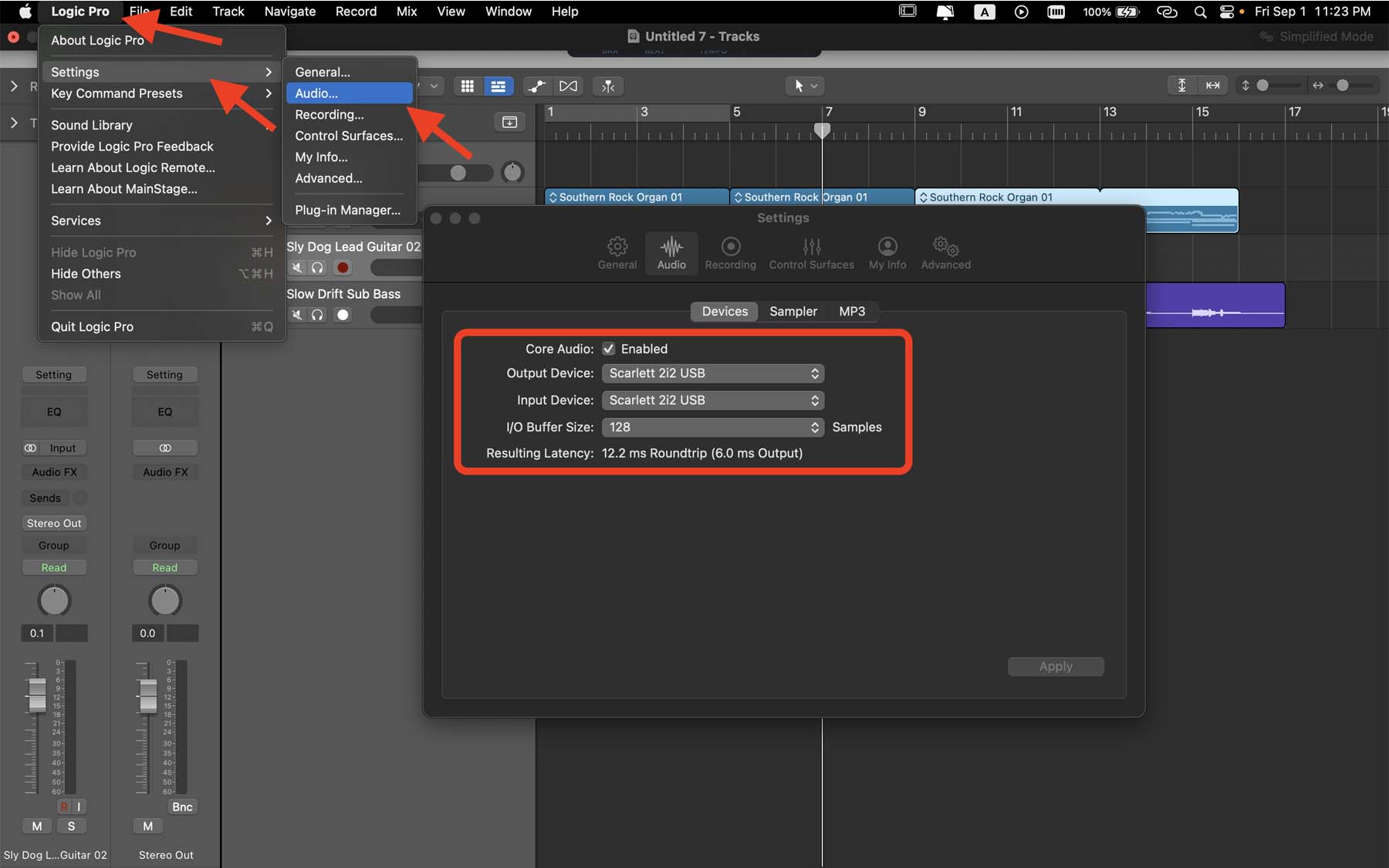
Task: Open the My Info settings pane icon
Action: 887,253
